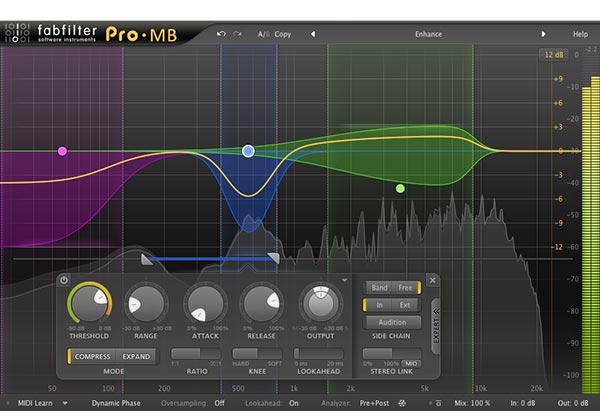This screenshot has height=420, width=600.
Task: Close the band controls panel
Action: [432, 280]
